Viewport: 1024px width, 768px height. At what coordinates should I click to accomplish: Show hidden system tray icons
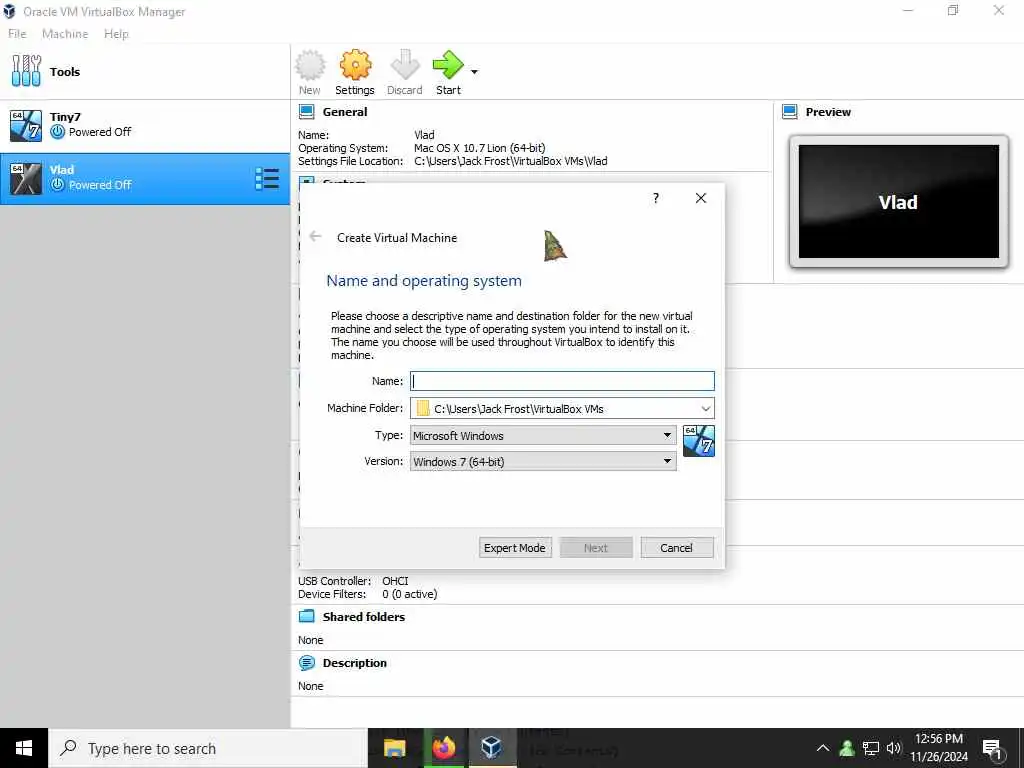(x=823, y=748)
